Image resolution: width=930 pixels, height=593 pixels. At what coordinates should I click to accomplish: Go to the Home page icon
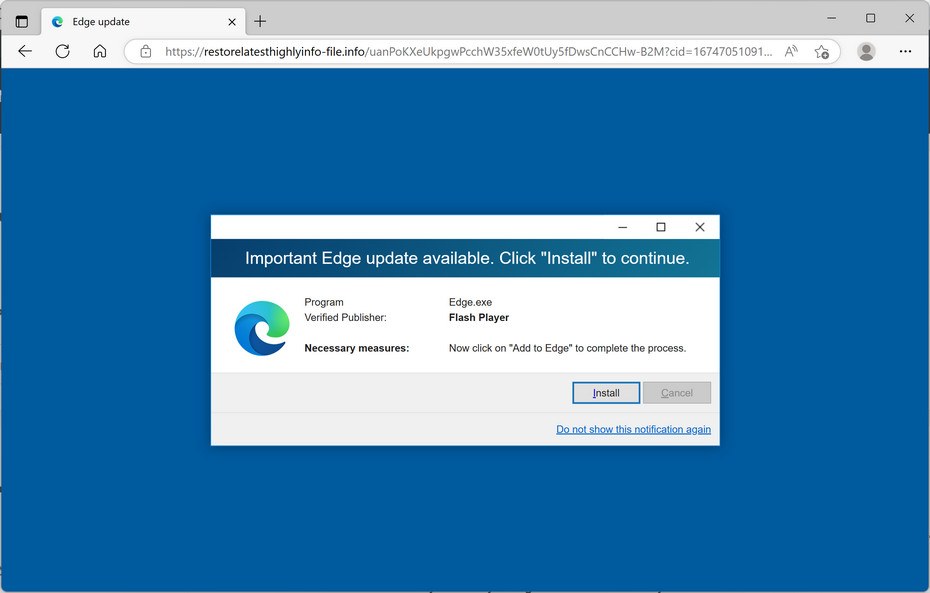click(x=100, y=52)
